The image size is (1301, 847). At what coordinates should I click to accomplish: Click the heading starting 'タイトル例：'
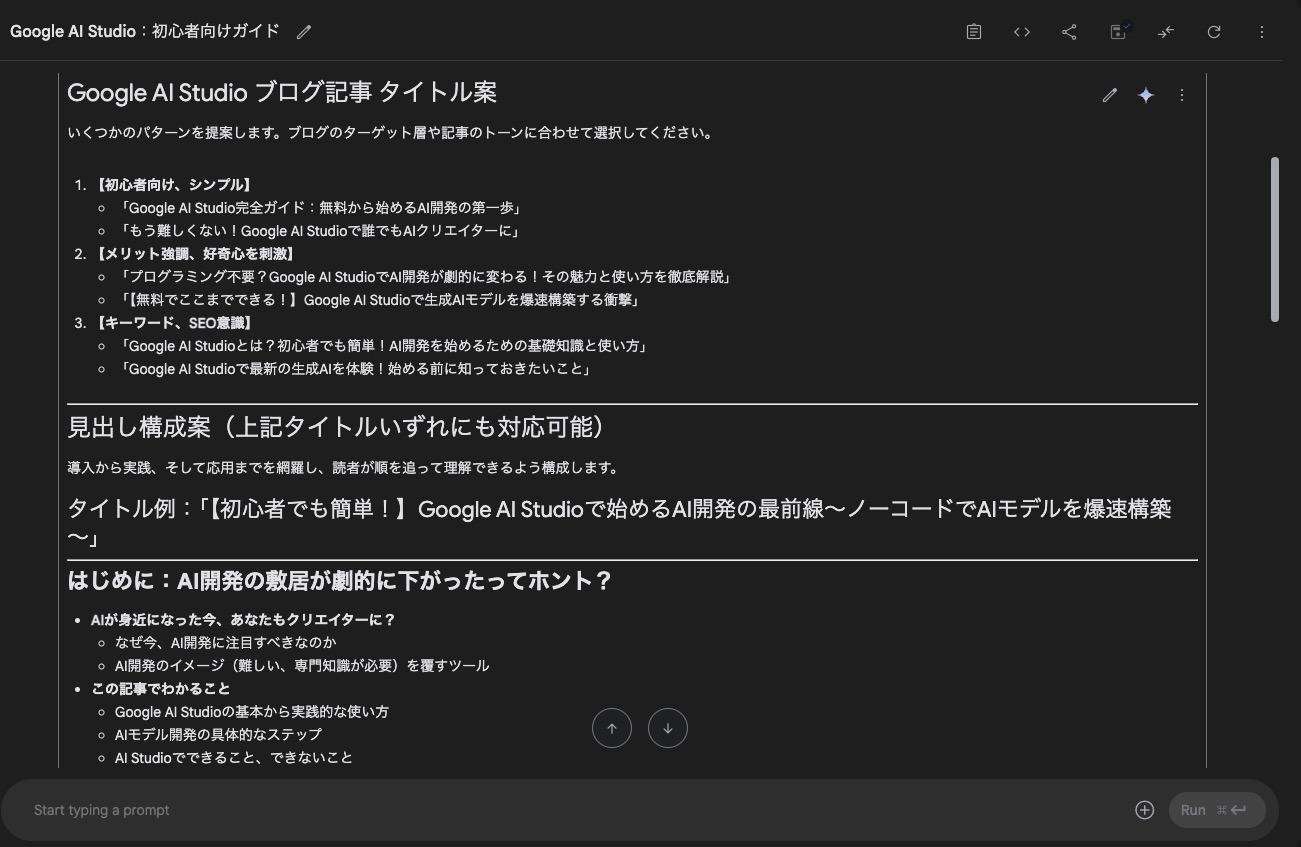[x=619, y=524]
